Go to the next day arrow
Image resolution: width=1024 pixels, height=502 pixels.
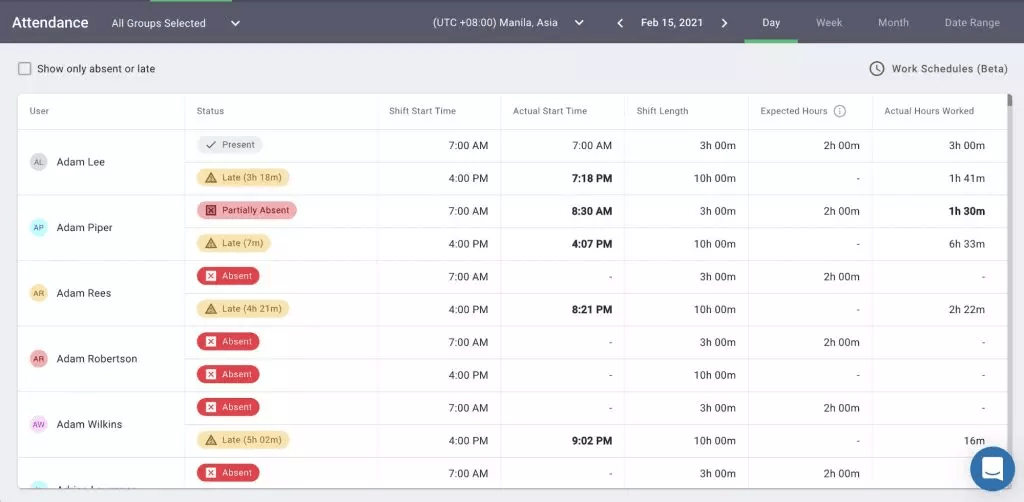724,23
